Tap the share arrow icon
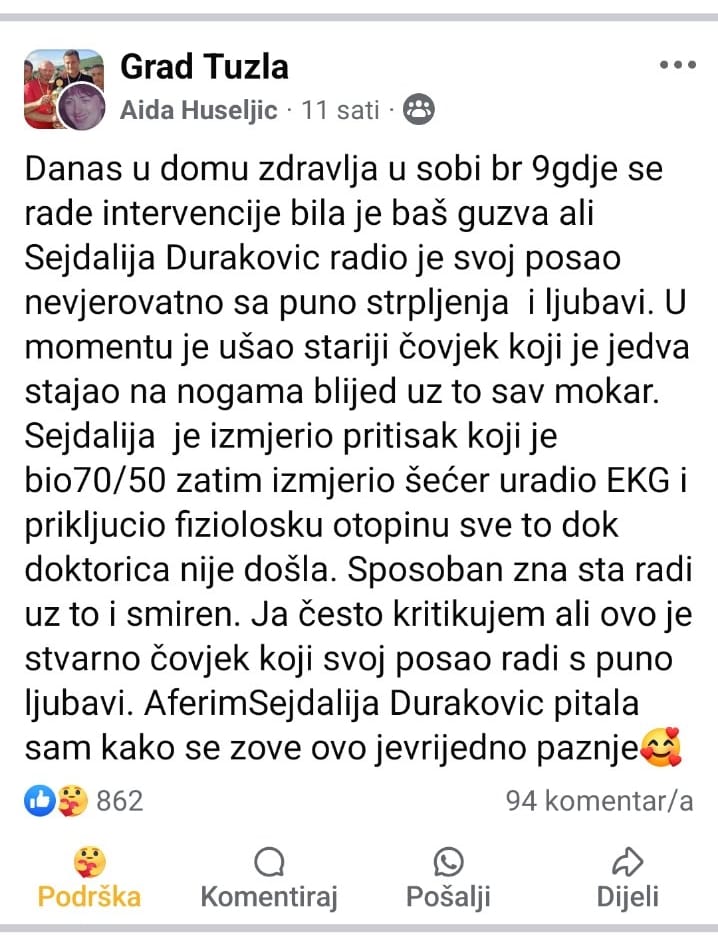718x942 pixels. click(628, 863)
